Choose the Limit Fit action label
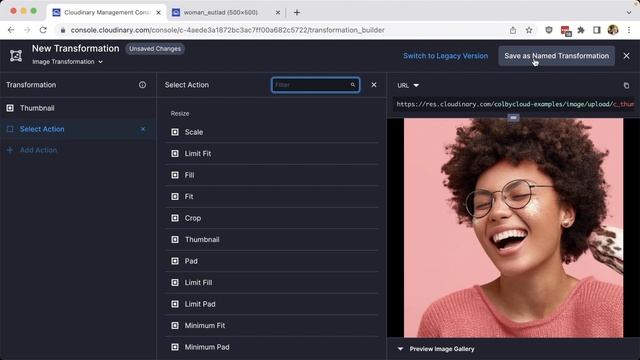Screen dimensions: 640x360 pyautogui.click(x=198, y=153)
